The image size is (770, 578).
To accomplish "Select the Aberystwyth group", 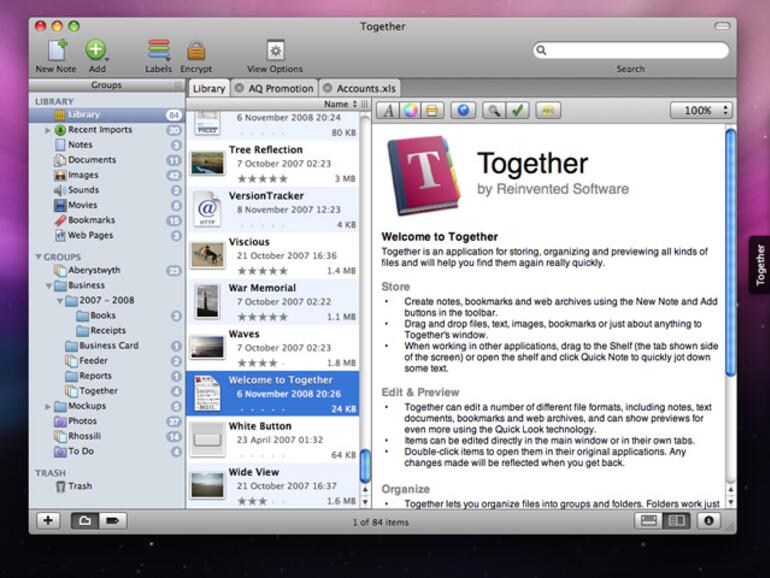I will point(107,271).
